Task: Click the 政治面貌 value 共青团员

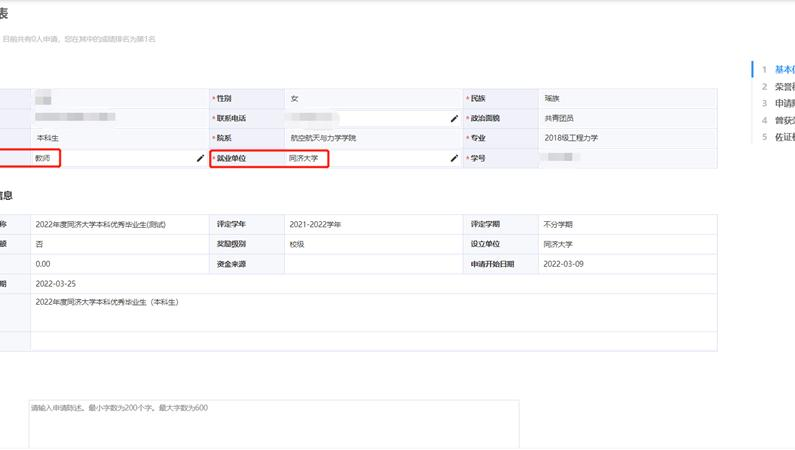Action: [x=559, y=118]
